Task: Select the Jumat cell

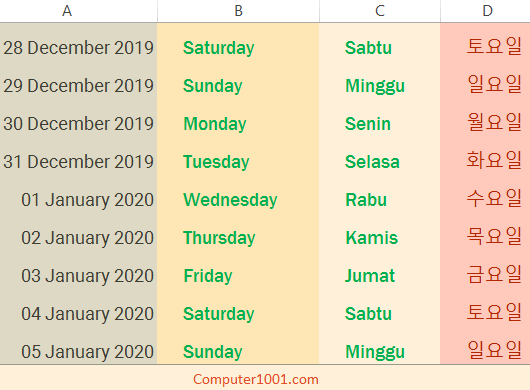Action: (x=380, y=276)
